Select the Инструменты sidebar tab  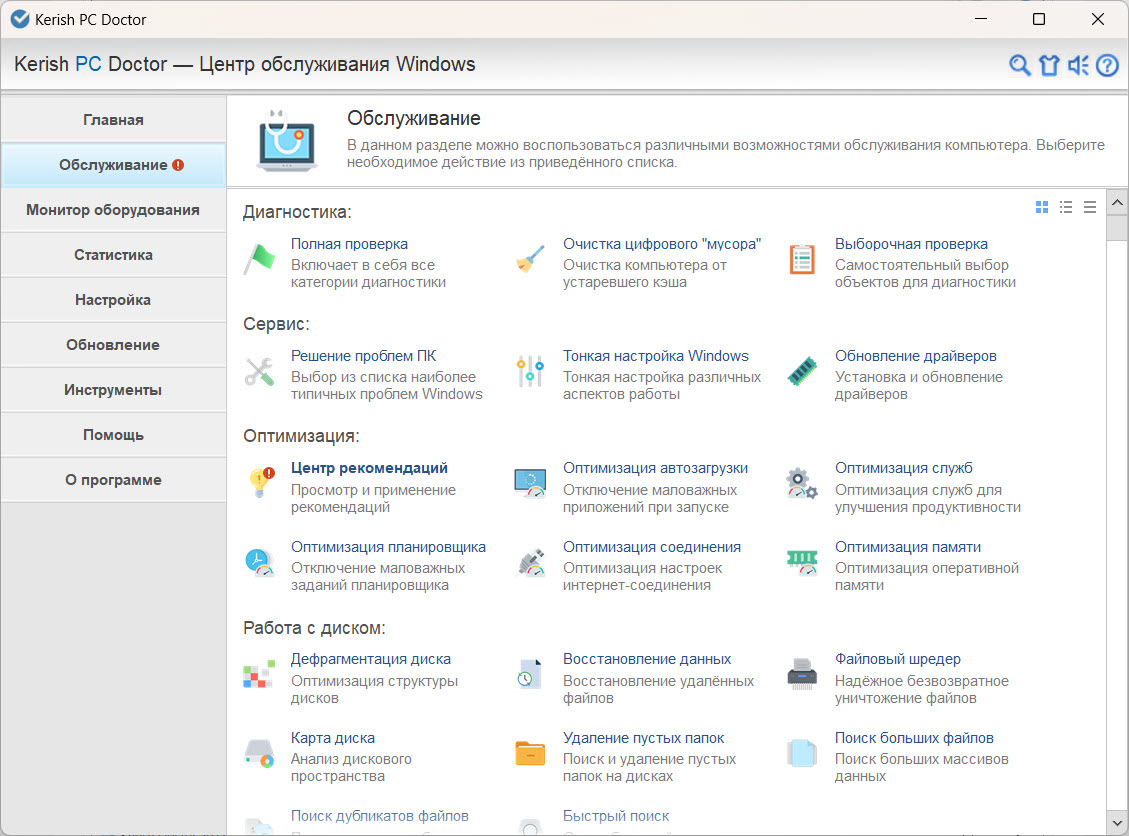113,390
